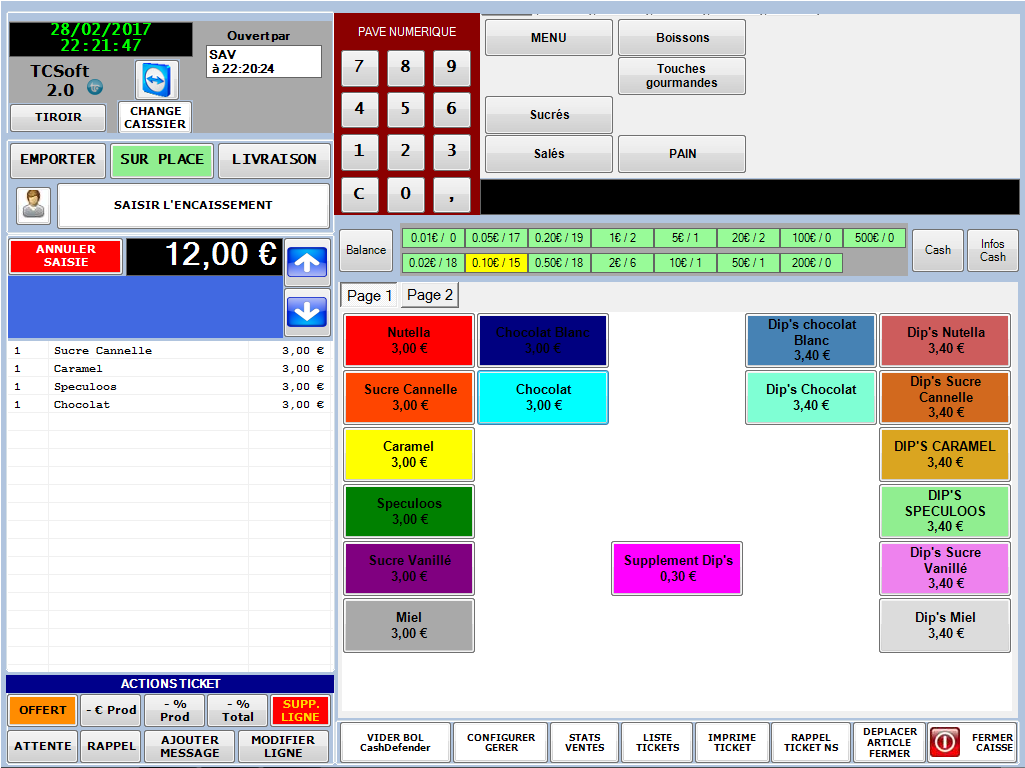Screen dimensions: 1025x768
Task: Open the STATS VENTES screen
Action: (x=584, y=742)
